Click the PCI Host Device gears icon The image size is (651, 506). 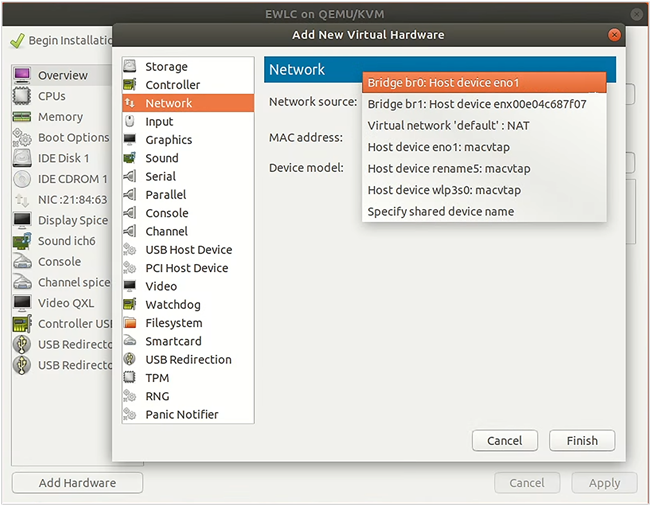tap(130, 268)
